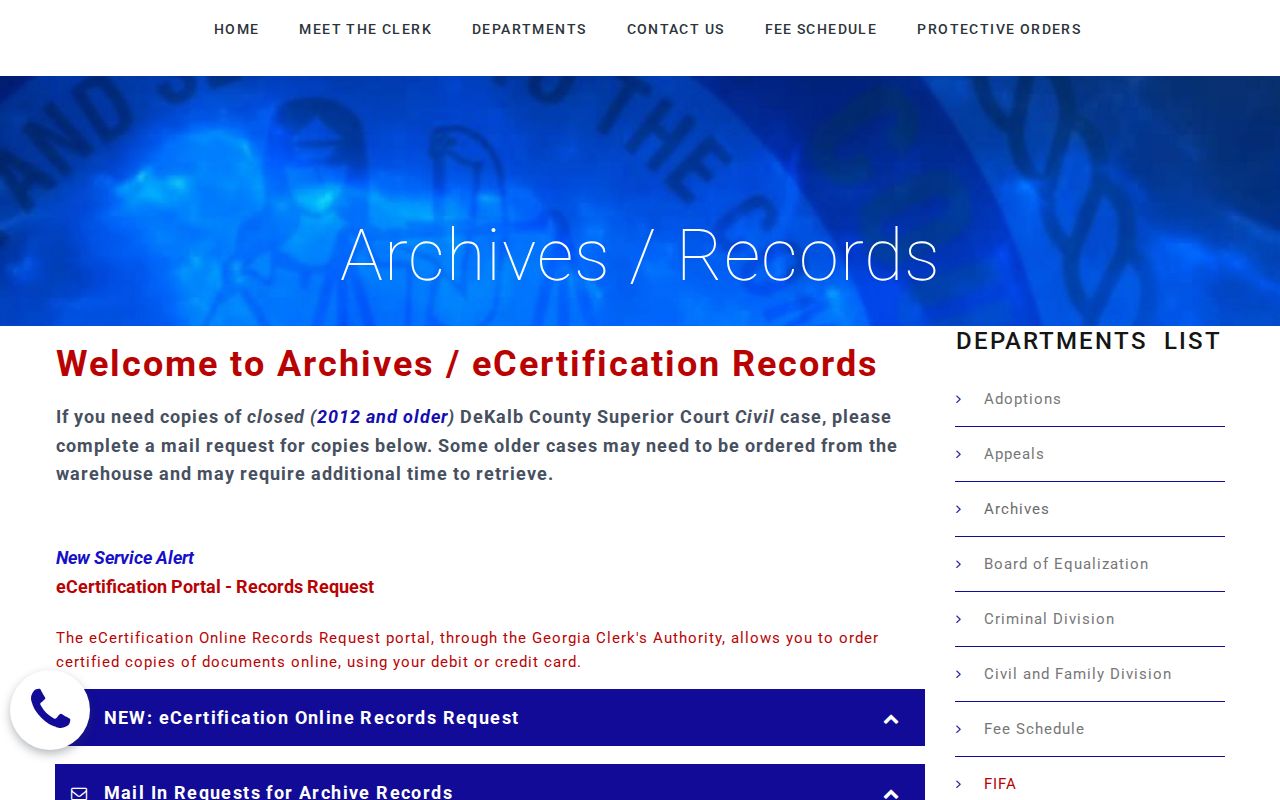Screen dimensions: 1280x800
Task: Click the envelope icon on Mail In Requests
Action: point(79,793)
